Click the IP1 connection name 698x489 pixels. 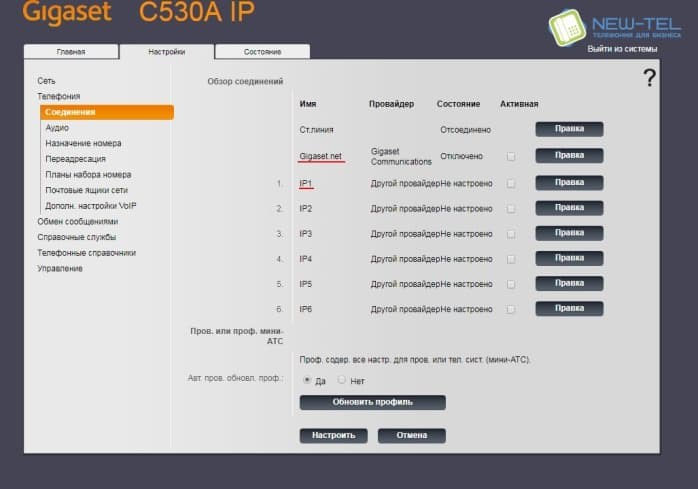[306, 183]
